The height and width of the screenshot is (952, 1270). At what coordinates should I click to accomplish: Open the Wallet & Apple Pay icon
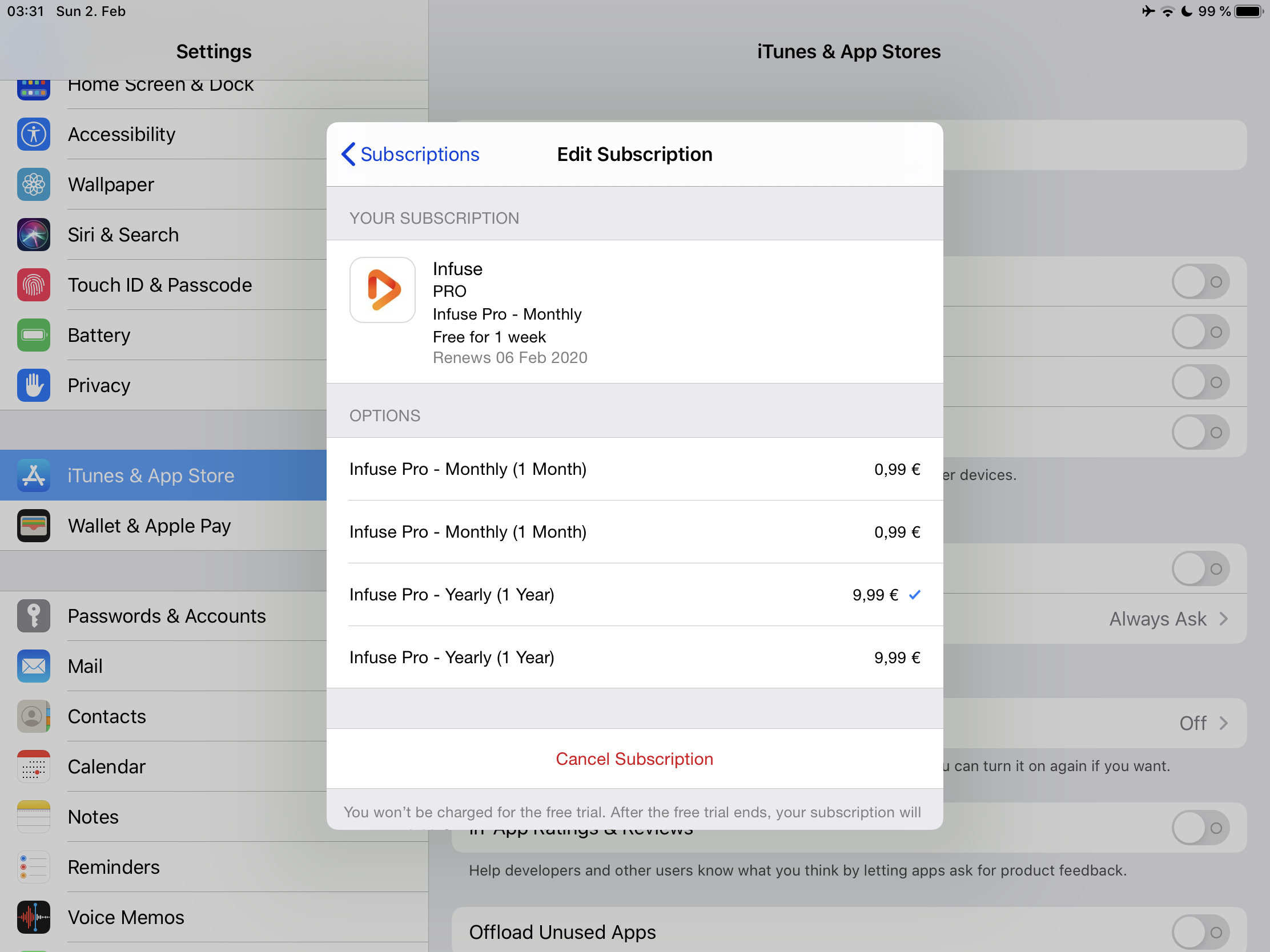tap(33, 526)
